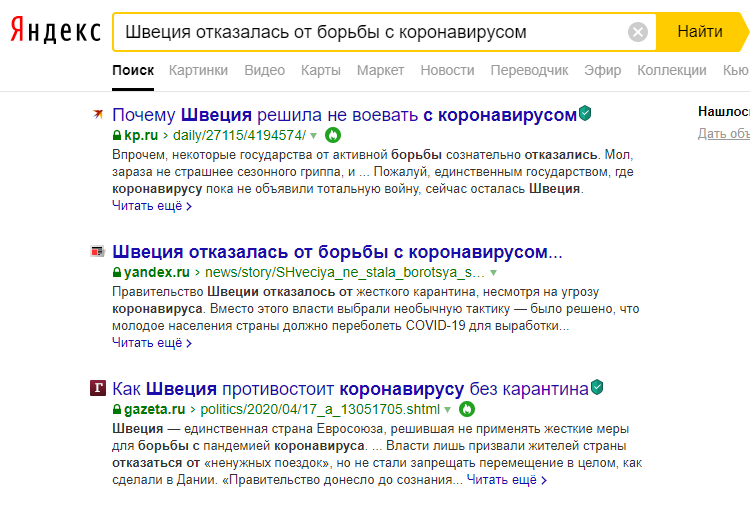Click the verified shield badge beside kp.ru title
This screenshot has width=750, height=507.
point(585,113)
